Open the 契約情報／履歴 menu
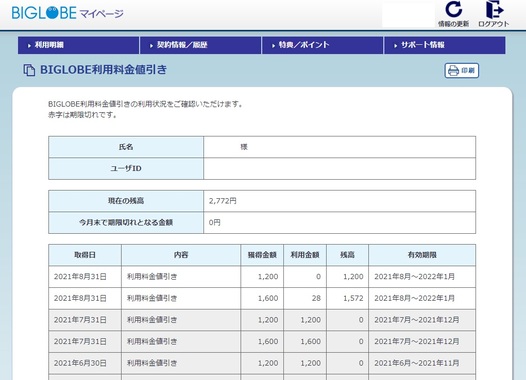The height and width of the screenshot is (380, 526). coord(200,45)
